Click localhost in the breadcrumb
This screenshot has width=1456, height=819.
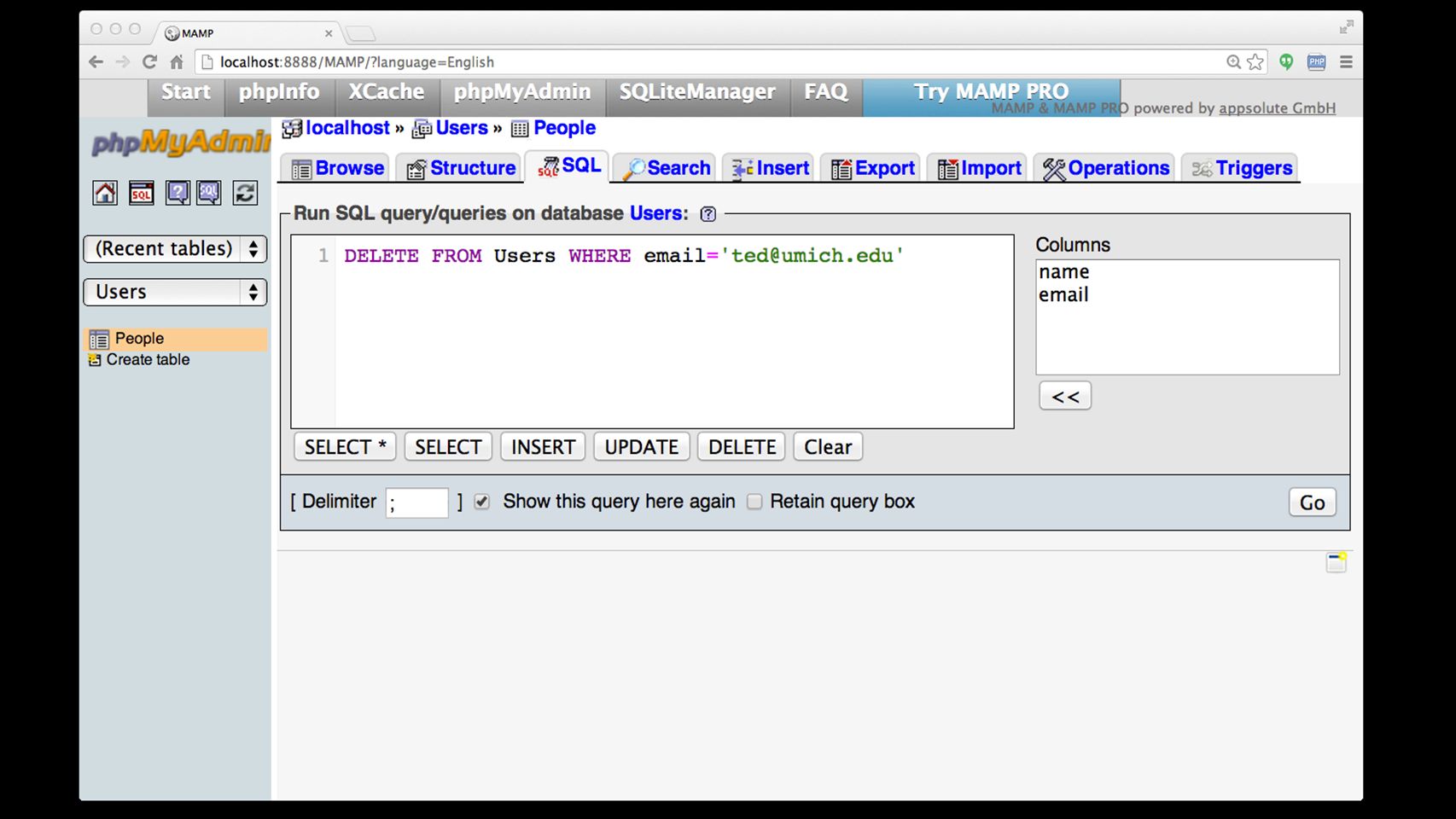point(347,128)
